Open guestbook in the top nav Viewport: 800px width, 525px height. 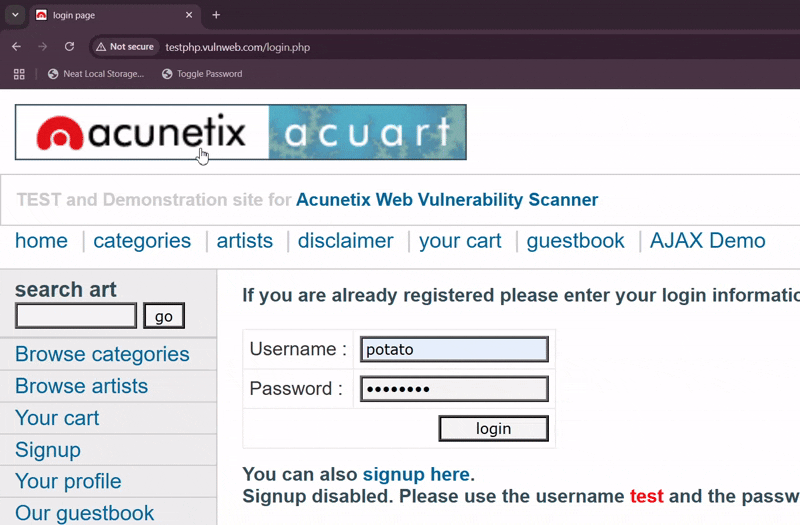[x=576, y=240]
